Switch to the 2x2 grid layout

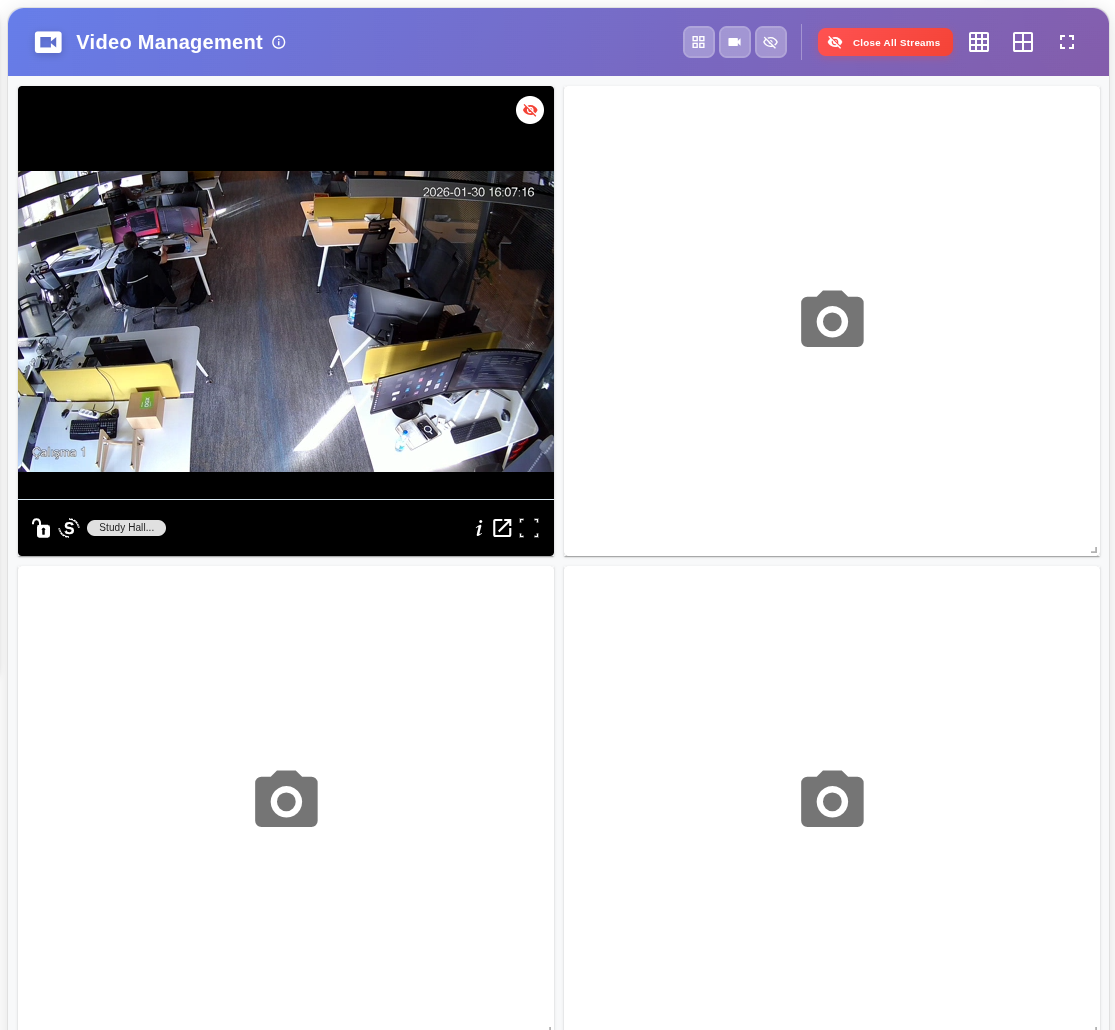point(1023,42)
